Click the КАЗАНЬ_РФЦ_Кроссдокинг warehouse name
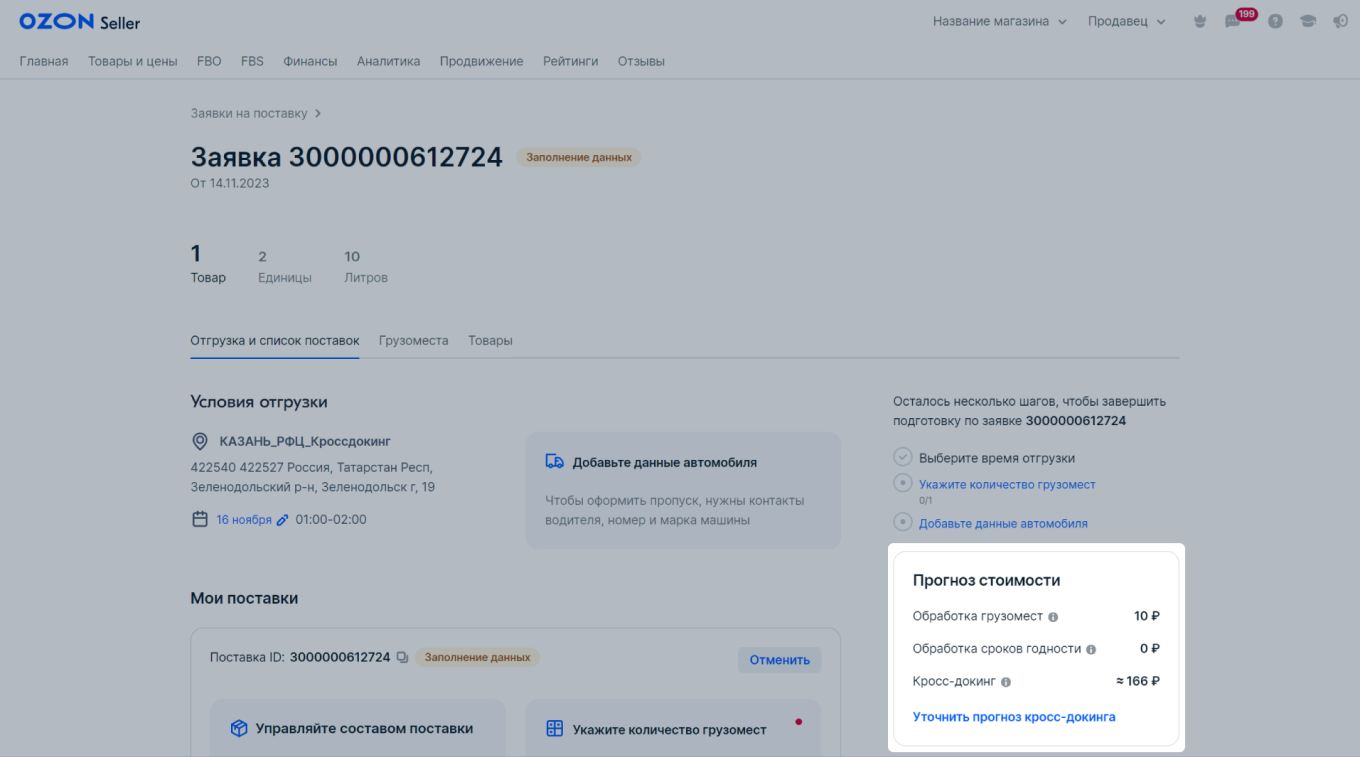Screen dimensions: 1360x757 pos(305,441)
